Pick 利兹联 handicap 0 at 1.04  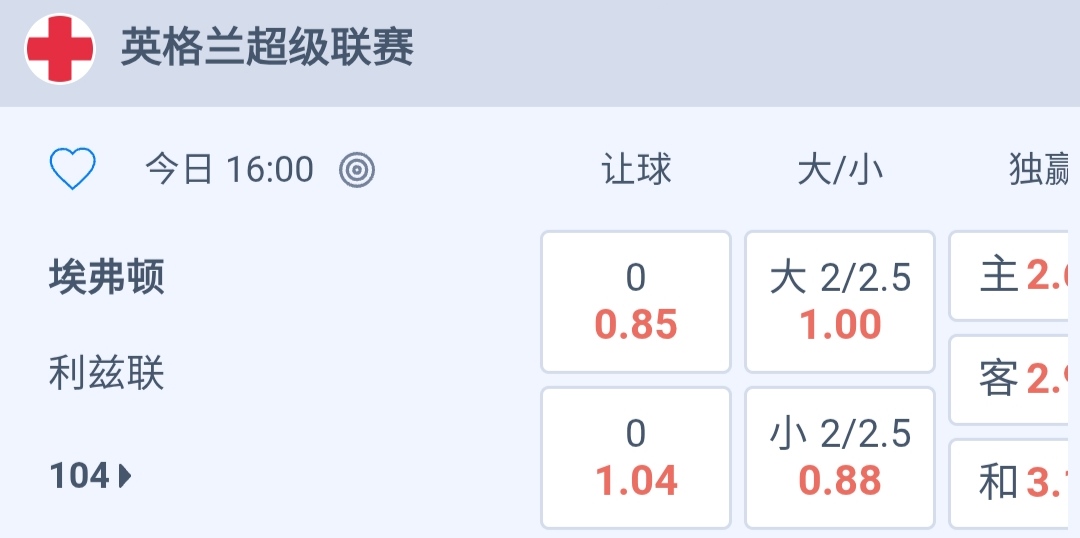coord(636,458)
